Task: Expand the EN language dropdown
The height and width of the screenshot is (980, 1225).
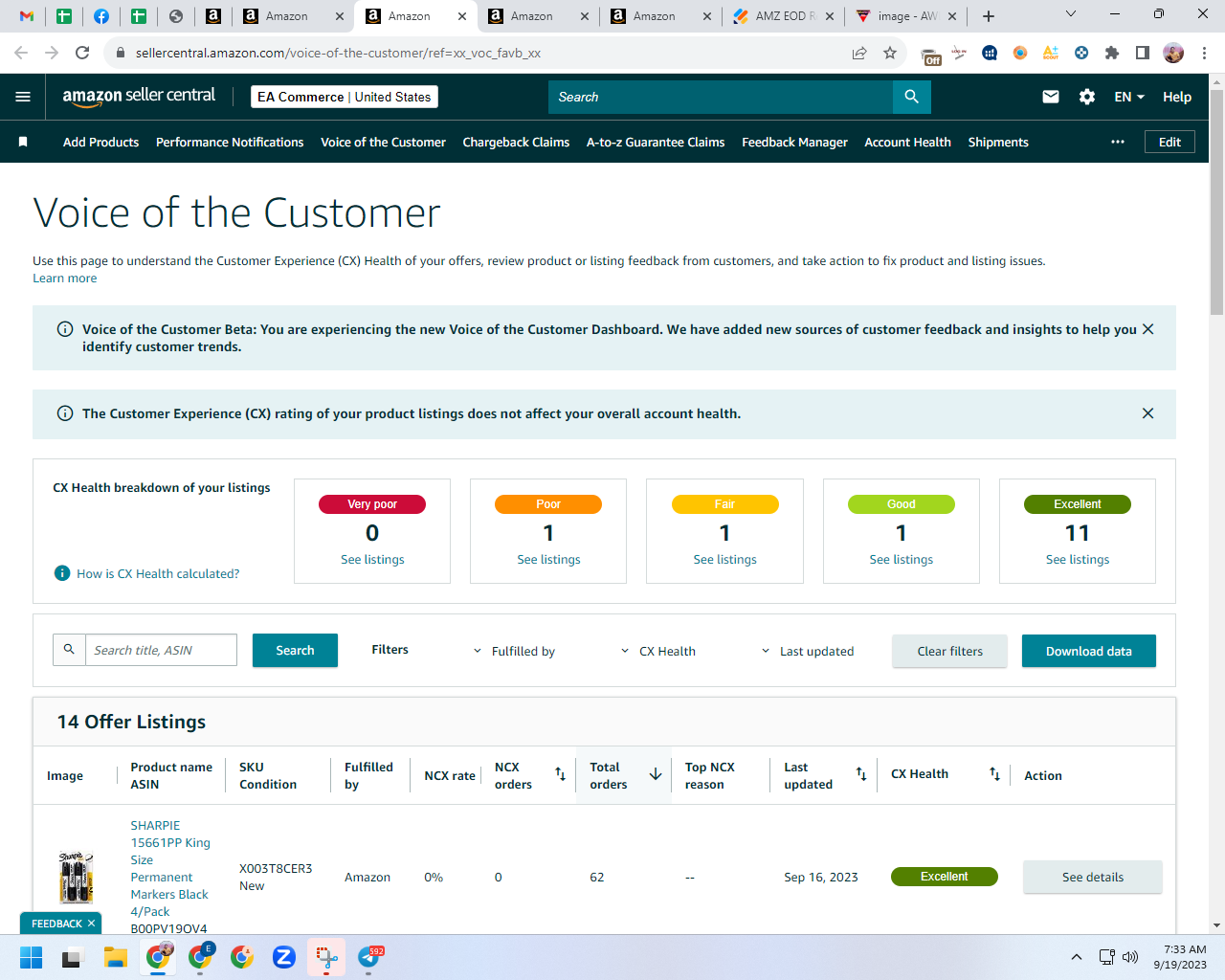Action: pyautogui.click(x=1129, y=97)
